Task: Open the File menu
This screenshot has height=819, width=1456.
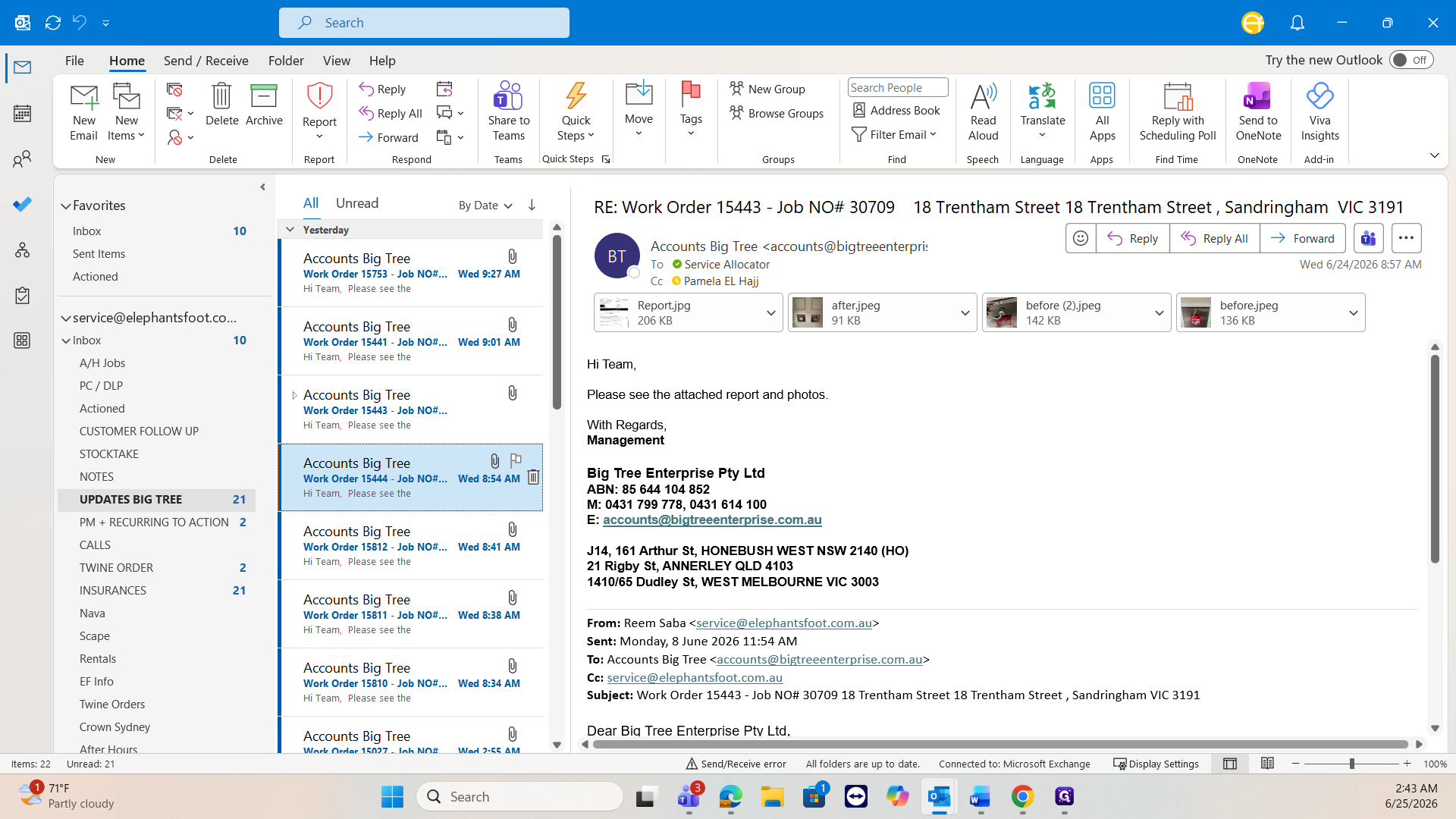Action: [x=74, y=61]
